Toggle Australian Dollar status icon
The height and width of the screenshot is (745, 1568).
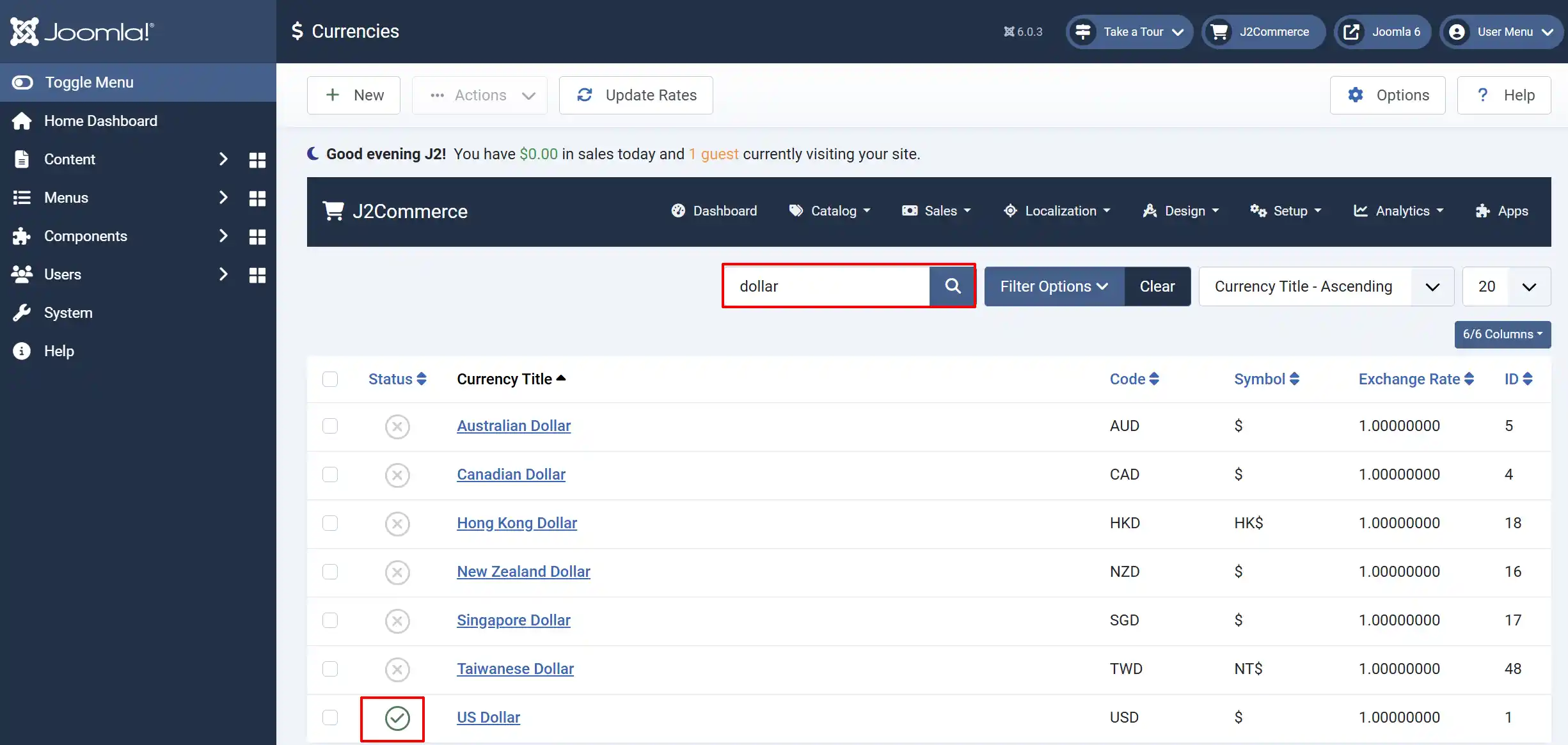397,427
